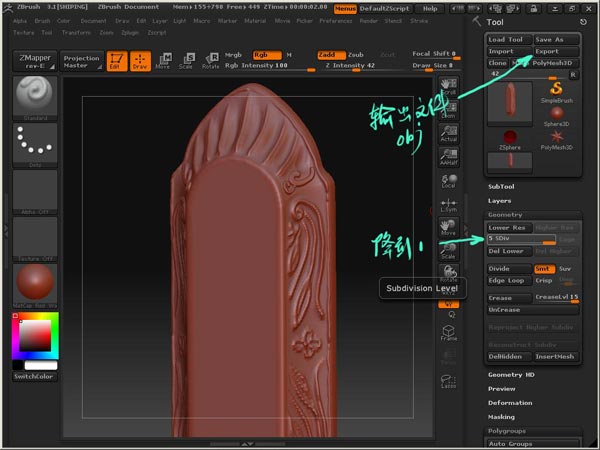The height and width of the screenshot is (450, 600).
Task: Adjust the SDiv subdivision level slider
Action: pos(521,239)
